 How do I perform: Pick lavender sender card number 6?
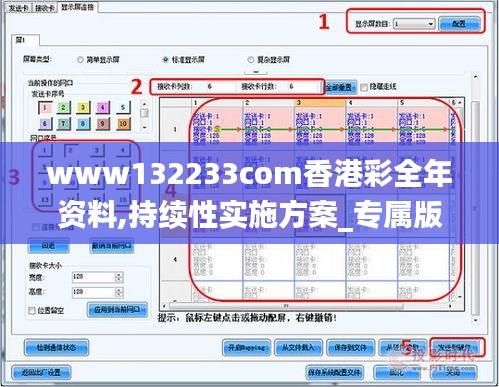click(45, 124)
